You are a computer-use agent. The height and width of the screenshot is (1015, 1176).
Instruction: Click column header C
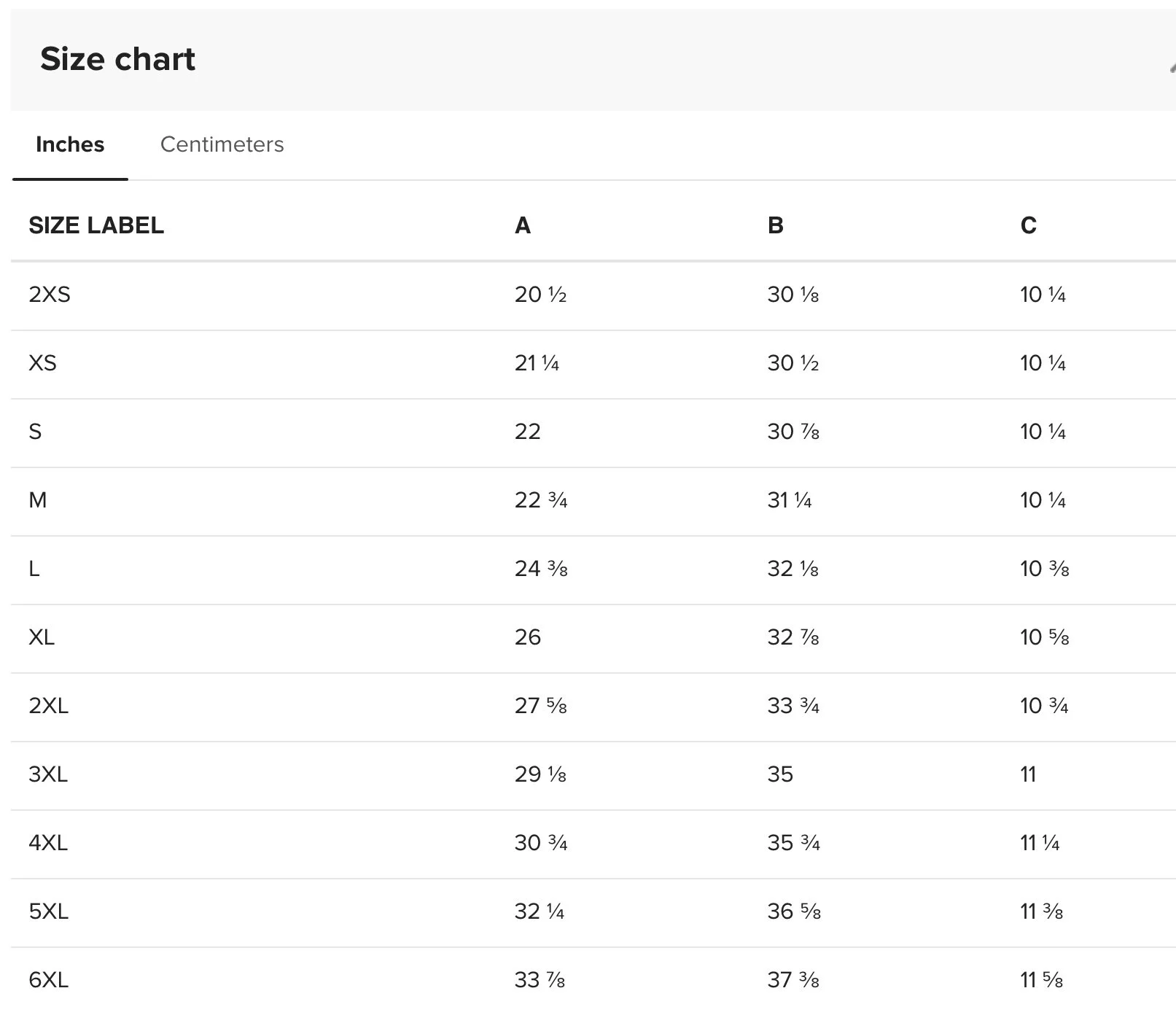pyautogui.click(x=1028, y=225)
